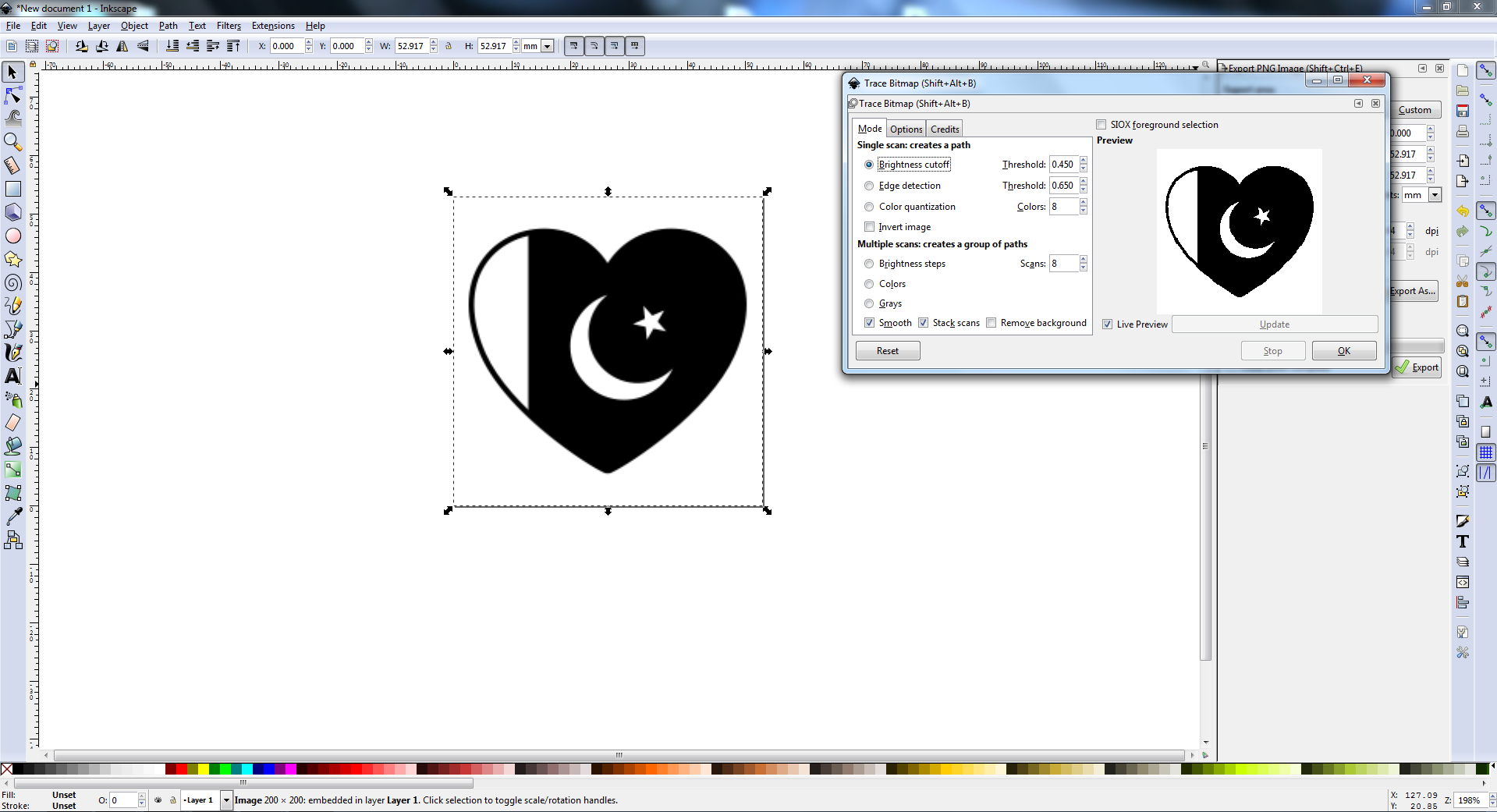Select the Node edit tool
Image resolution: width=1497 pixels, height=812 pixels.
click(x=13, y=96)
